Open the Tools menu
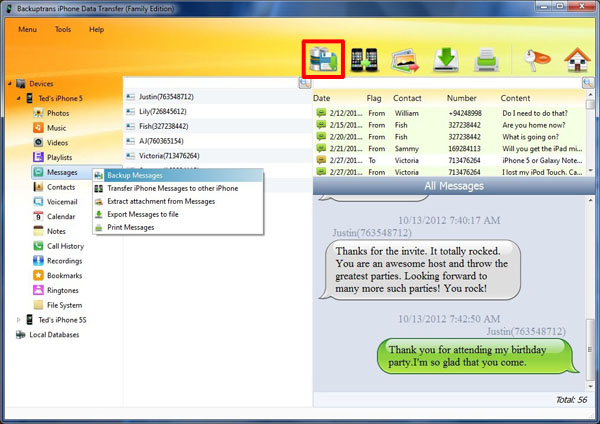Screen dimensions: 600x424 click(x=63, y=29)
